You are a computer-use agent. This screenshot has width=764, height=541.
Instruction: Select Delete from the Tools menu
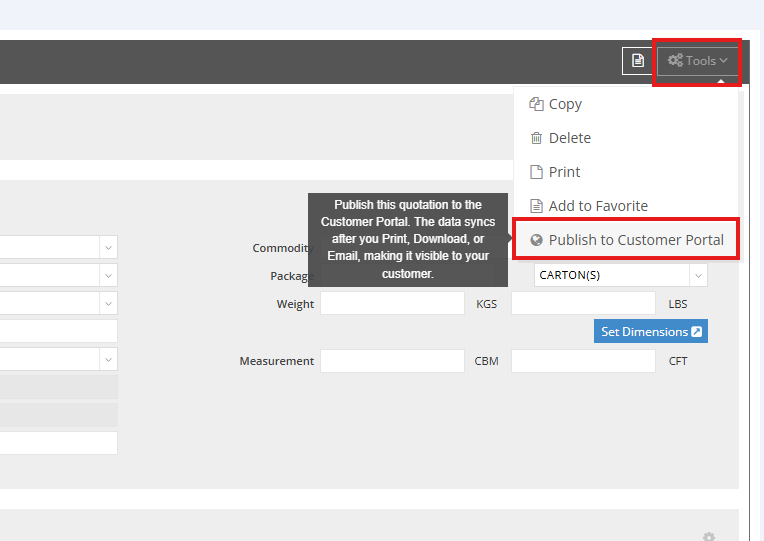[569, 138]
